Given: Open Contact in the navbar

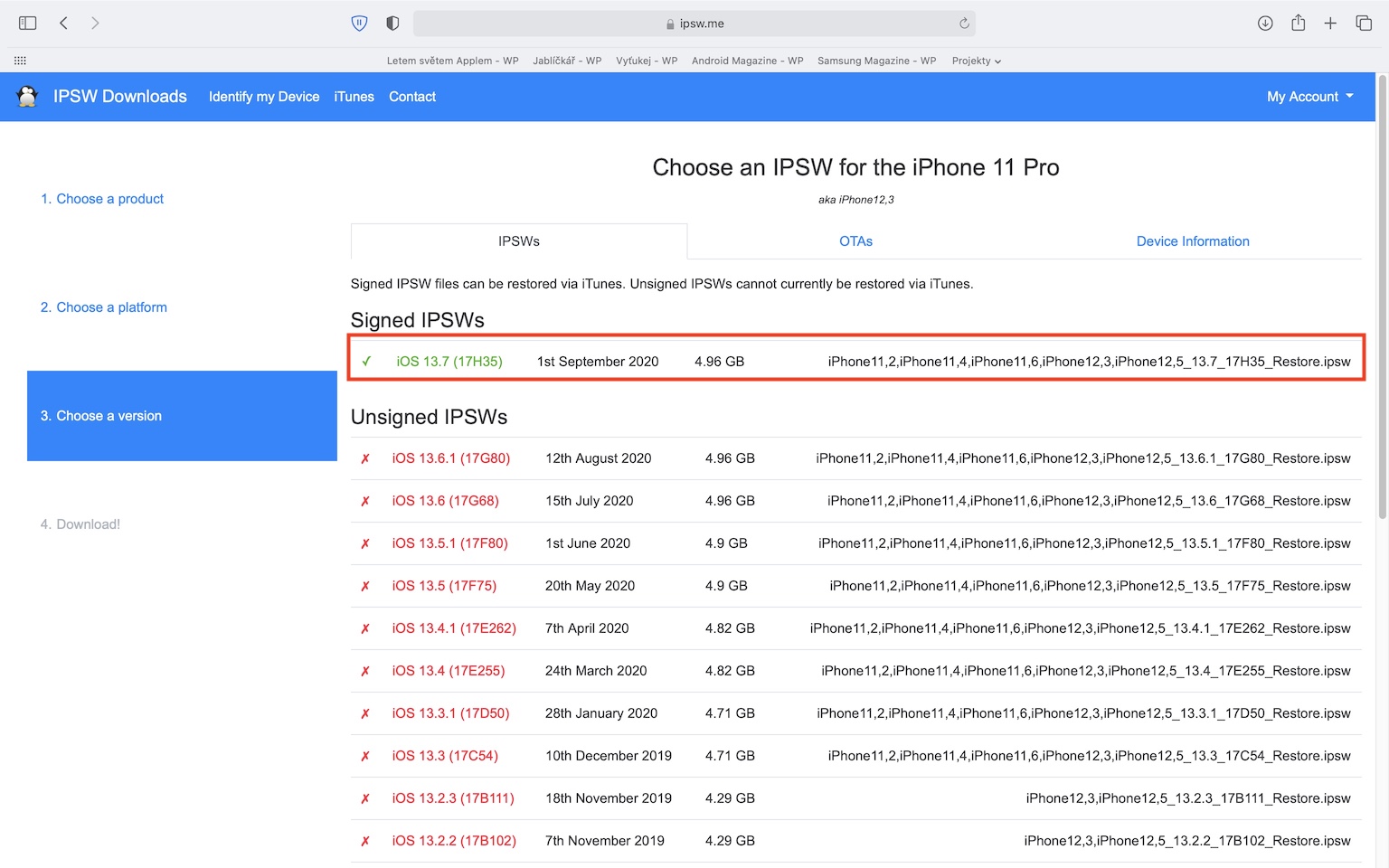Looking at the screenshot, I should pos(412,97).
